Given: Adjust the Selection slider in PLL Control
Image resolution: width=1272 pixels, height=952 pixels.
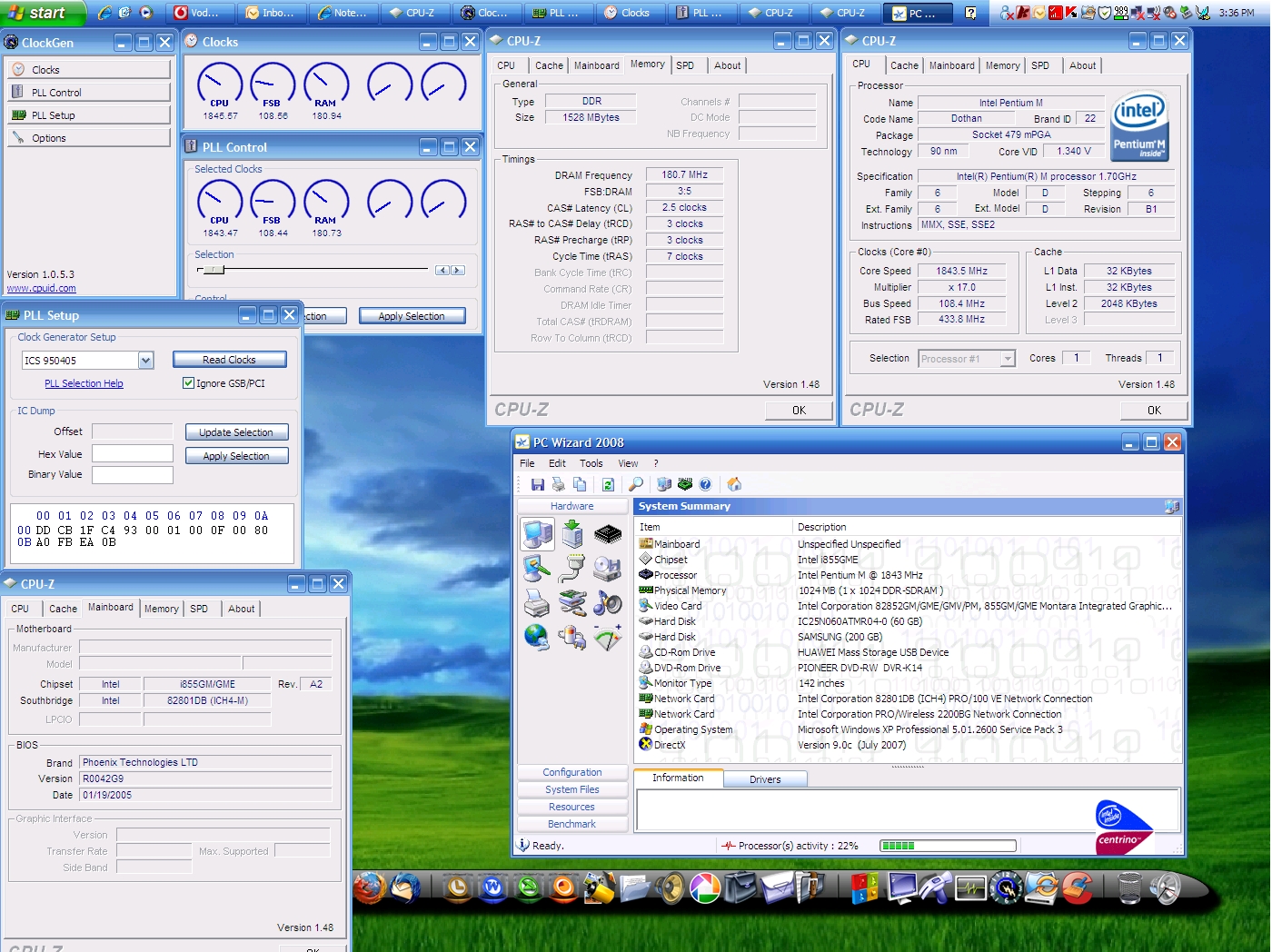Looking at the screenshot, I should point(214,270).
